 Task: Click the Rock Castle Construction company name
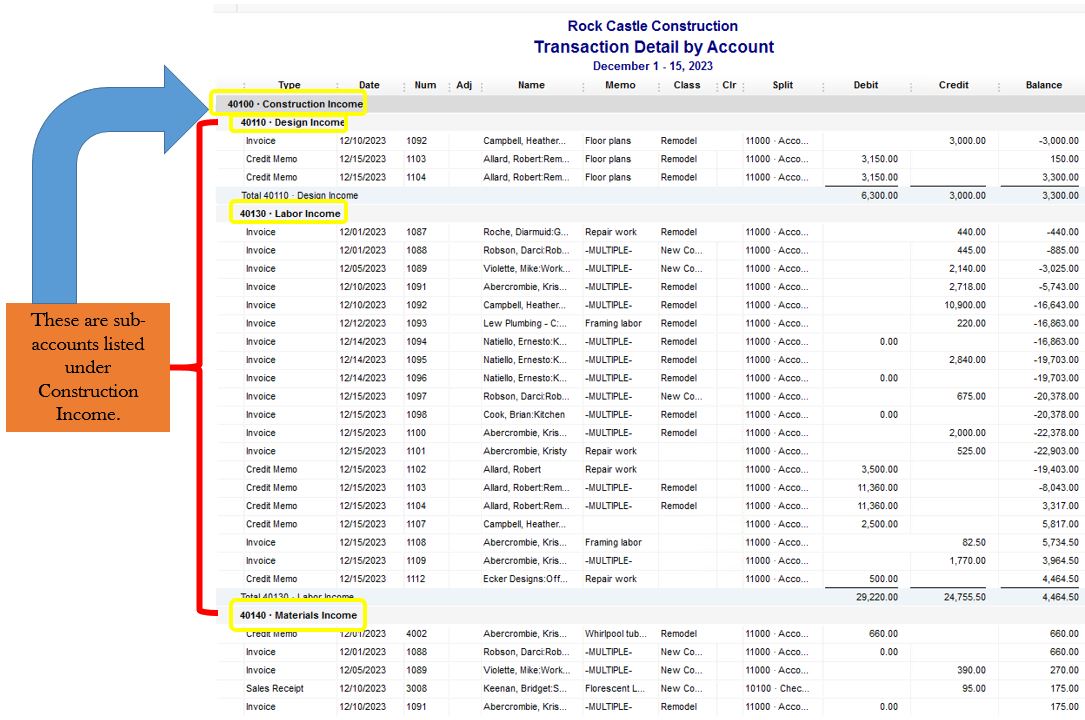653,26
